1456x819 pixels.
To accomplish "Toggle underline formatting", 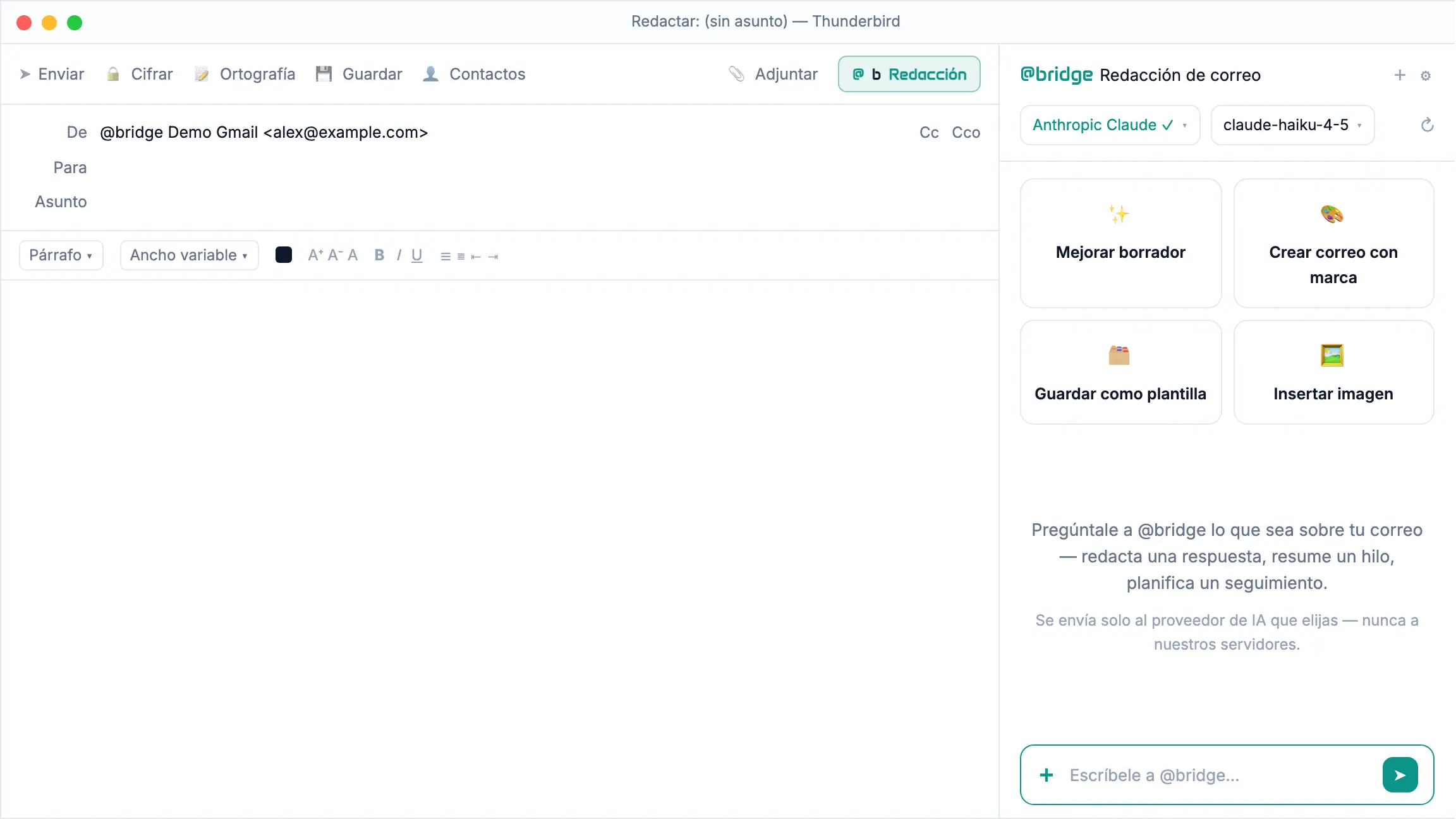I will click(416, 255).
